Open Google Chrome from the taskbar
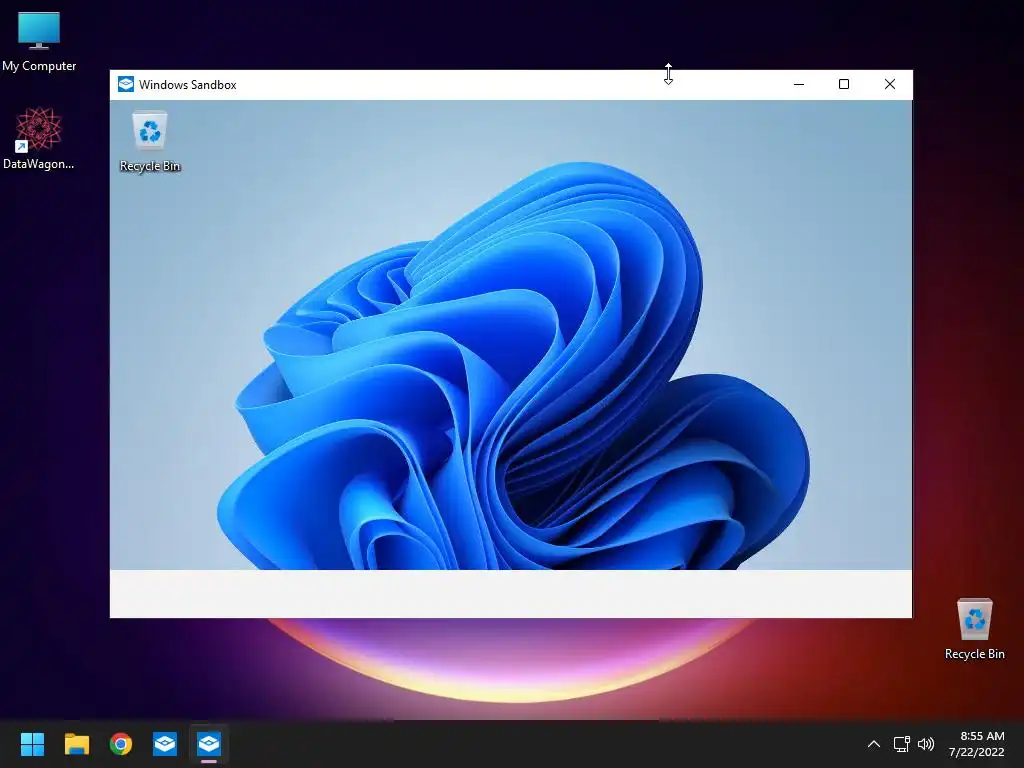 tap(121, 744)
